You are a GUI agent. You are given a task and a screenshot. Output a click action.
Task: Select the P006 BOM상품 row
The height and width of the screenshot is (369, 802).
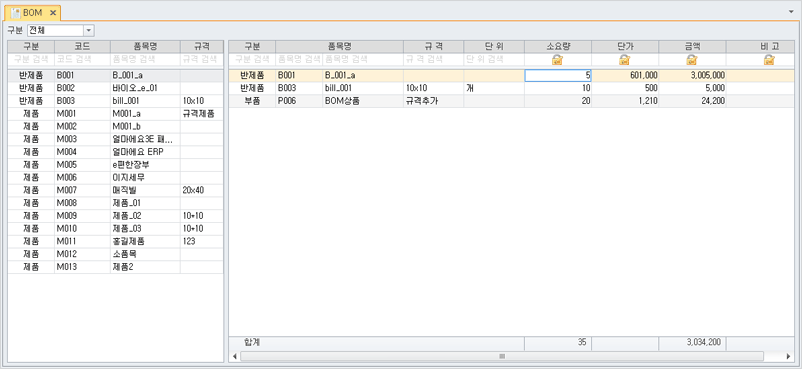click(x=511, y=101)
